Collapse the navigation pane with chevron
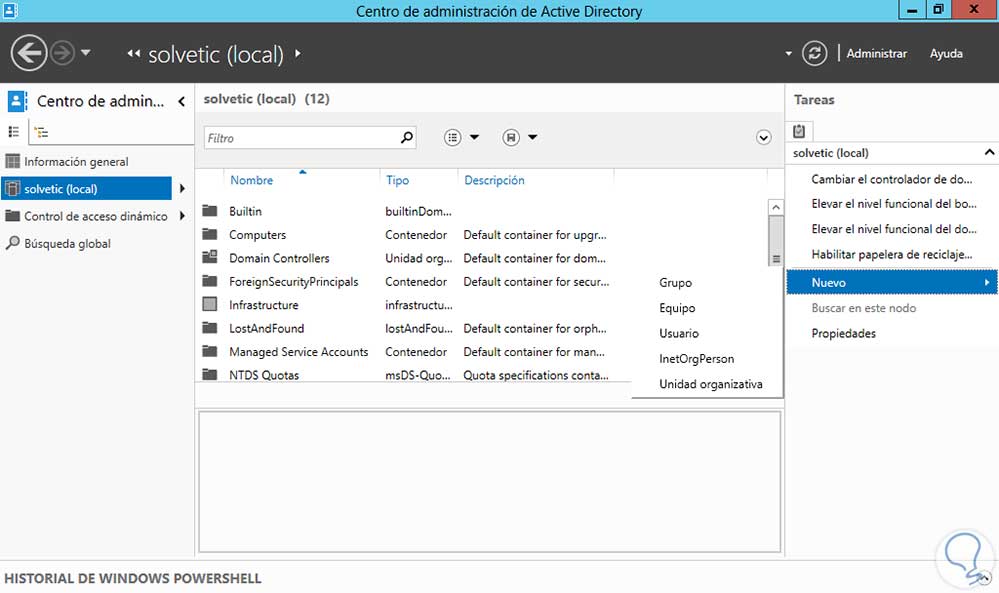 click(x=182, y=101)
